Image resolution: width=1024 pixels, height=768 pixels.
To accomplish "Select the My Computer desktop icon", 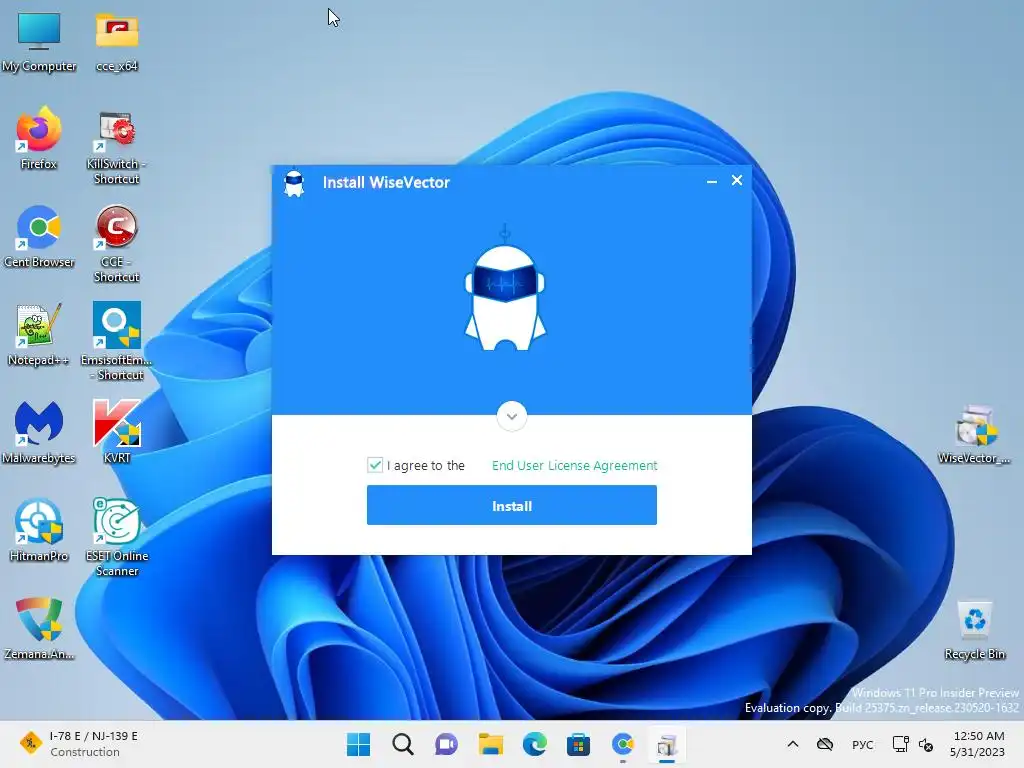I will tap(39, 42).
